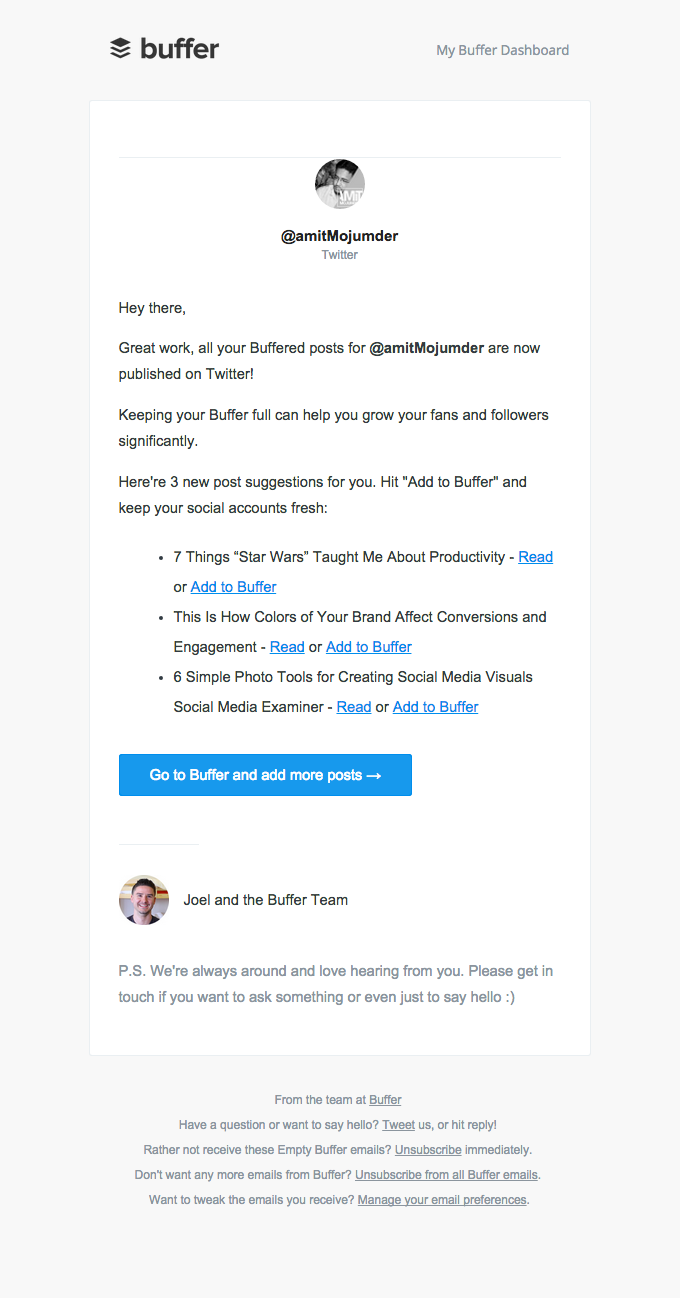Open the Buffer link in the footer

point(385,1099)
